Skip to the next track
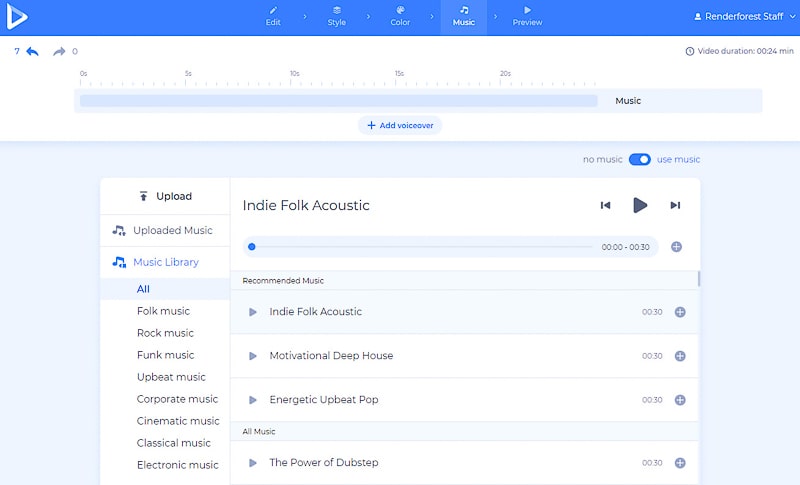Viewport: 800px width, 485px height. pyautogui.click(x=675, y=205)
